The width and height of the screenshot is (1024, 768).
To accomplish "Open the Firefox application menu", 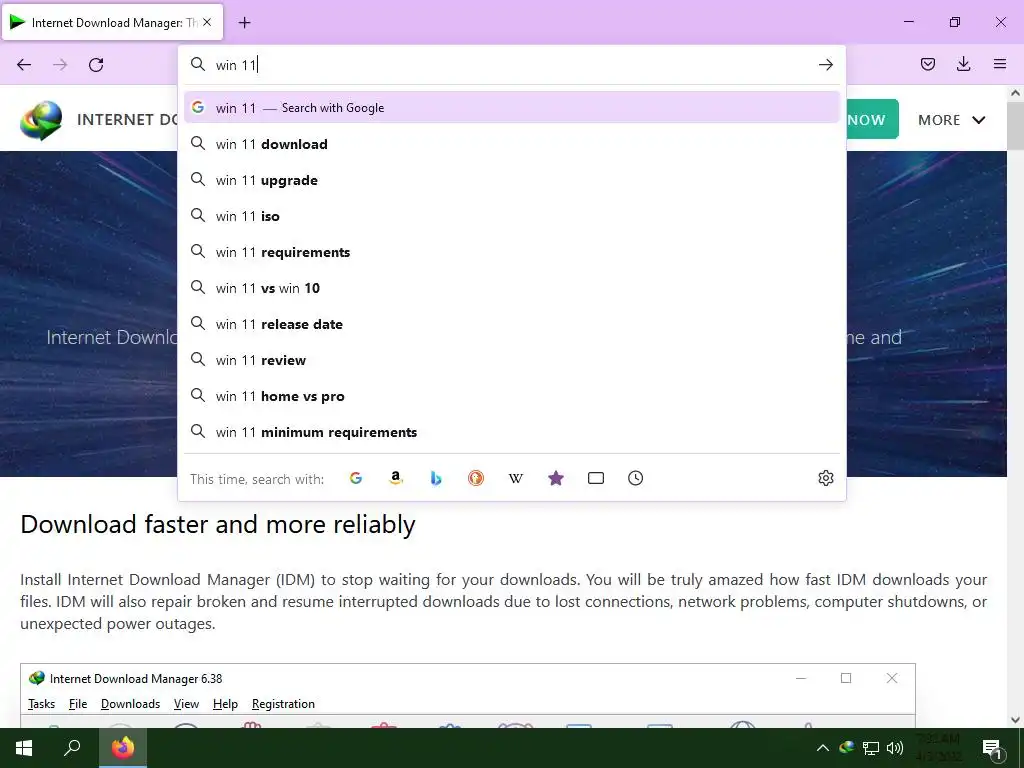I will [1000, 64].
